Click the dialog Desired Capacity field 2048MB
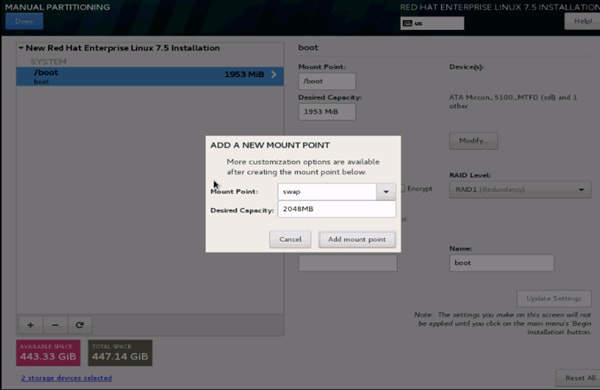Viewport: 600px width, 390px height. 337,209
